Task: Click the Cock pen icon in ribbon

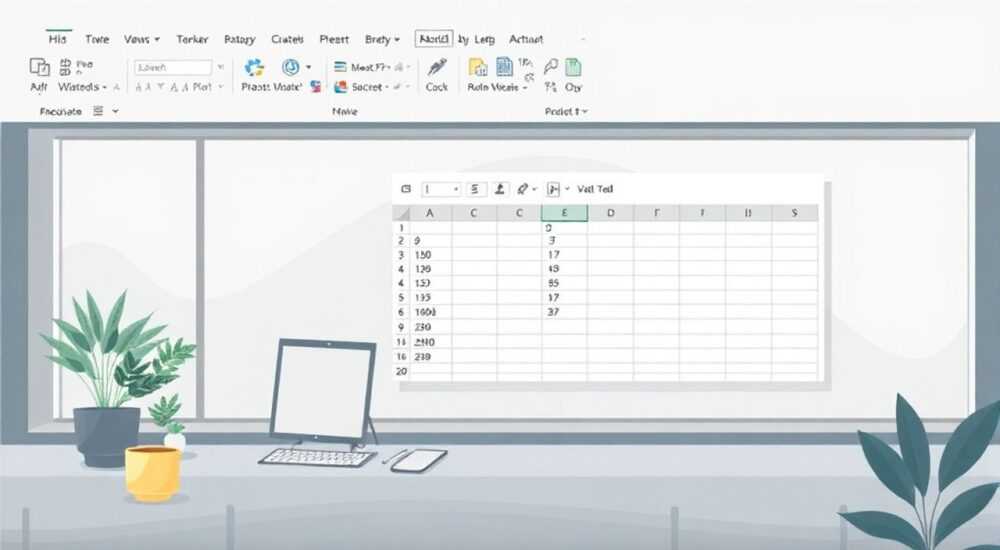Action: [x=437, y=67]
